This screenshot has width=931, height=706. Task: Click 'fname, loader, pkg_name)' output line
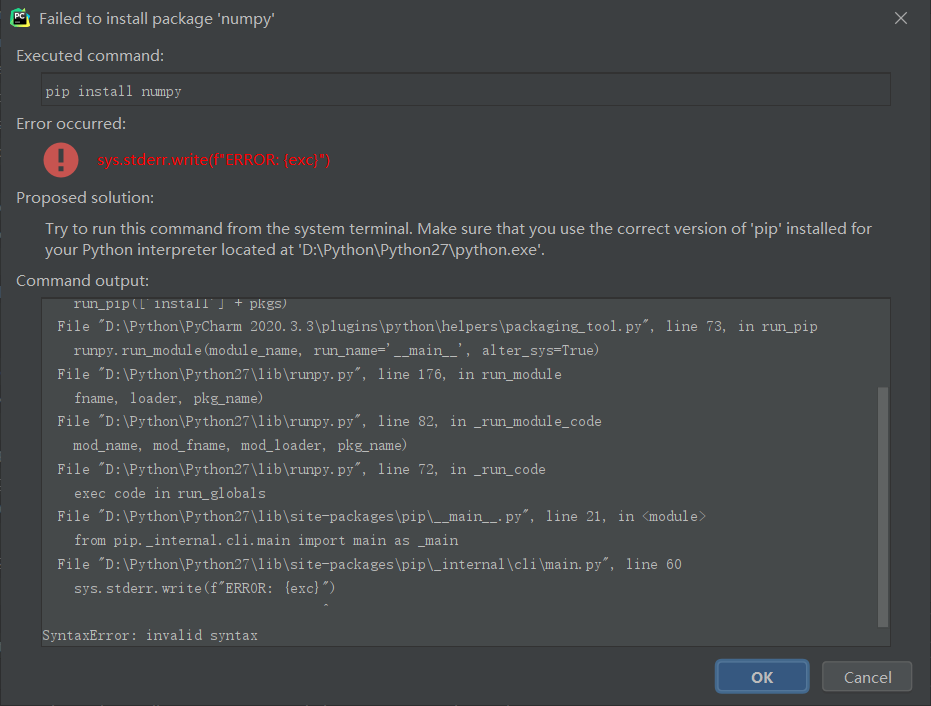tap(168, 398)
